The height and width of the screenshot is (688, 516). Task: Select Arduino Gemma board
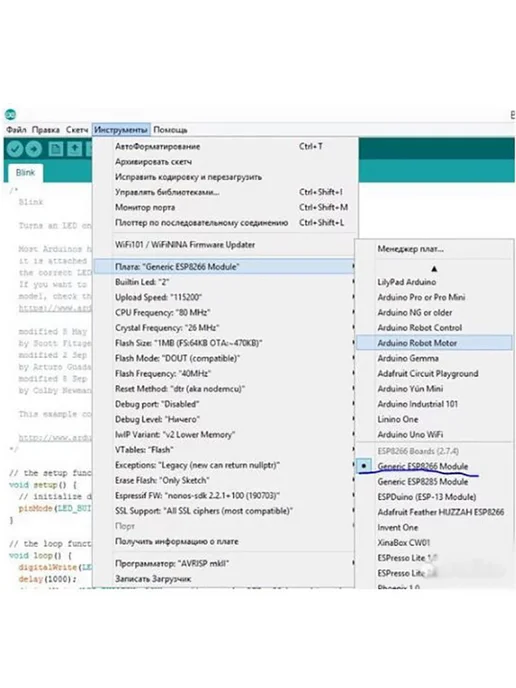click(x=434, y=358)
